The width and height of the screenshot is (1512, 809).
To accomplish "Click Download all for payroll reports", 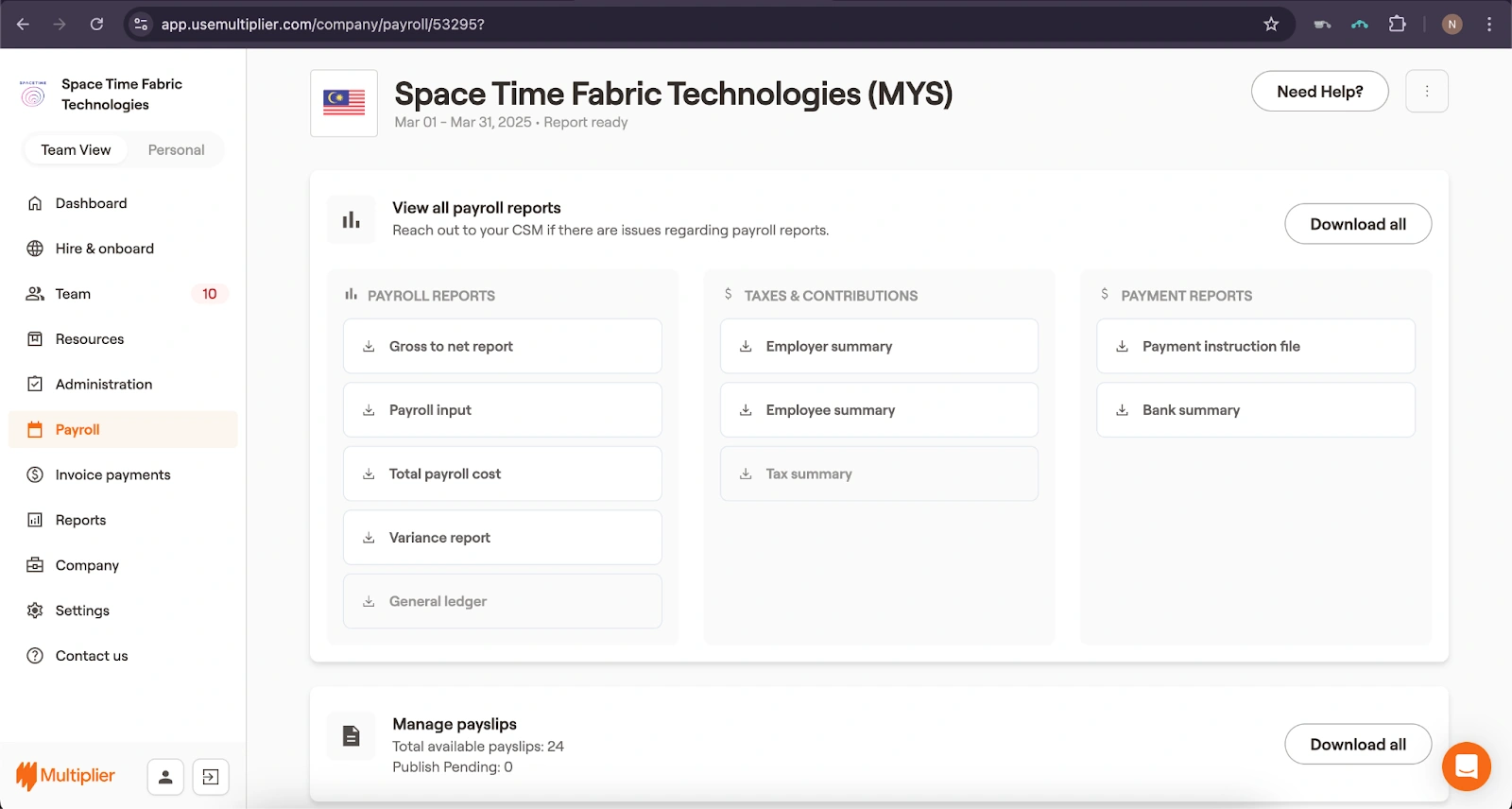I will tap(1358, 224).
